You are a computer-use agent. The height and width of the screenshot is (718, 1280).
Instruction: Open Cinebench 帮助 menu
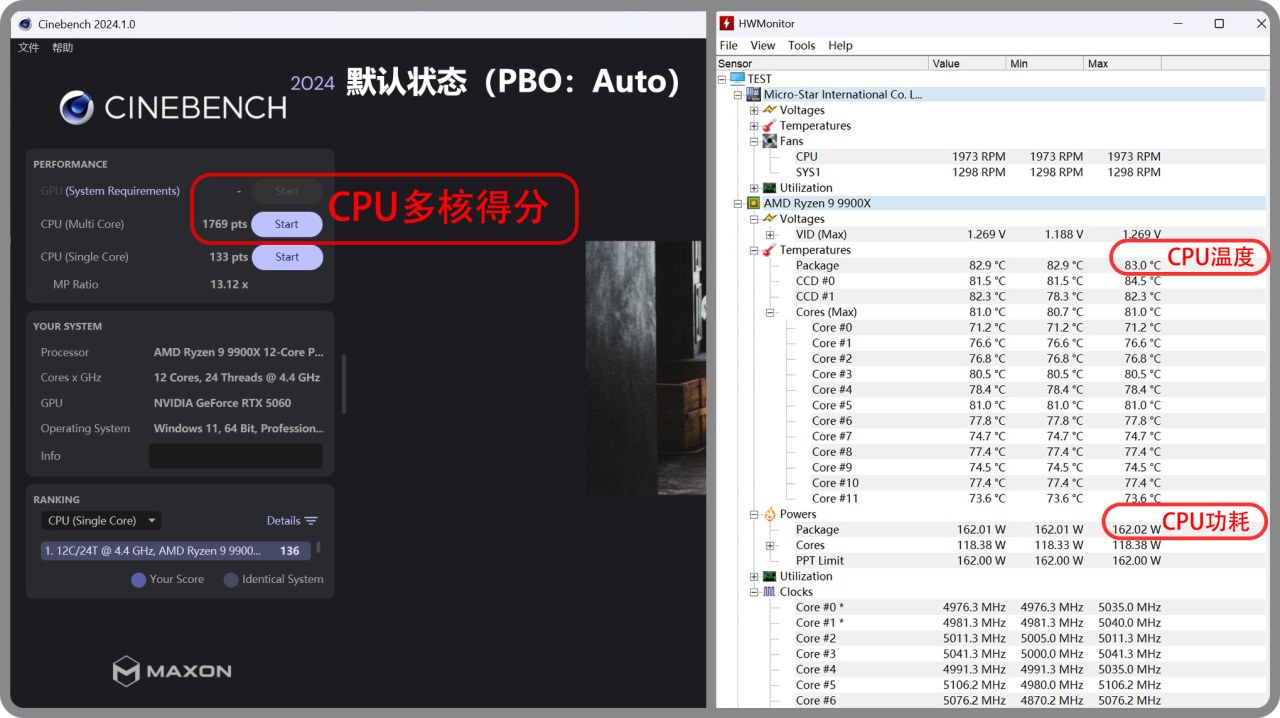(63, 48)
